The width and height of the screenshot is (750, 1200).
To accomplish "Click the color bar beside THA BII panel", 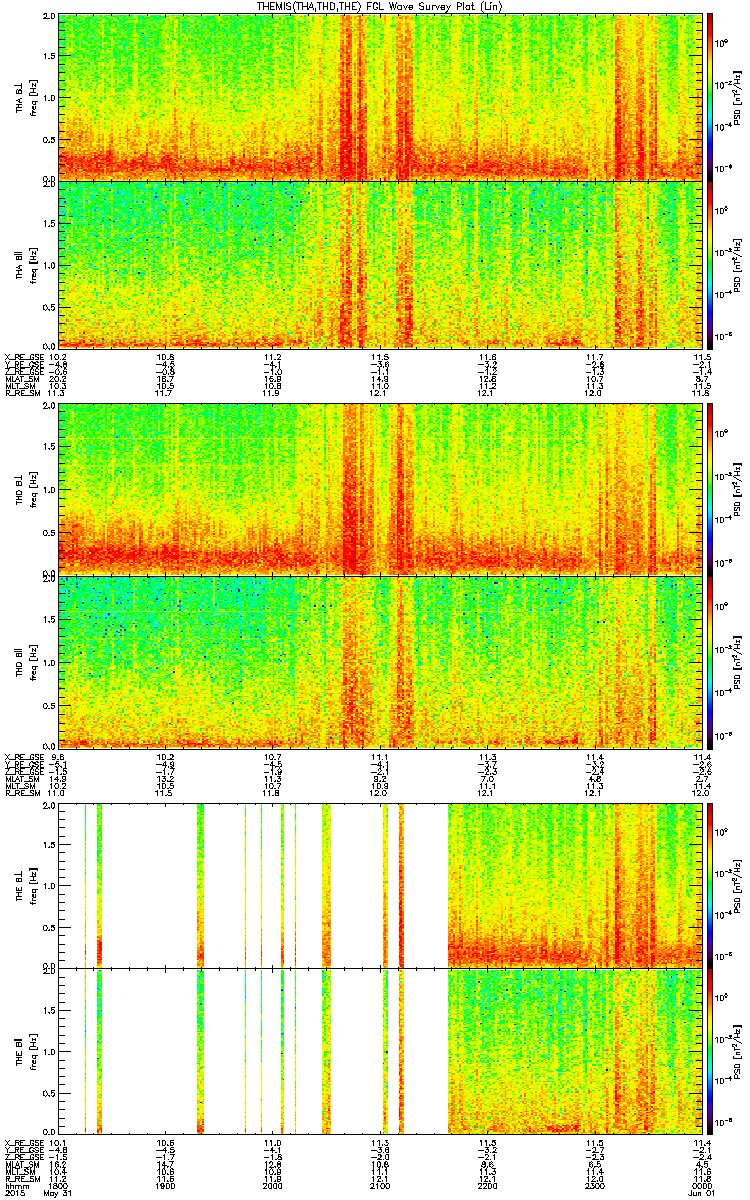I will (x=710, y=265).
